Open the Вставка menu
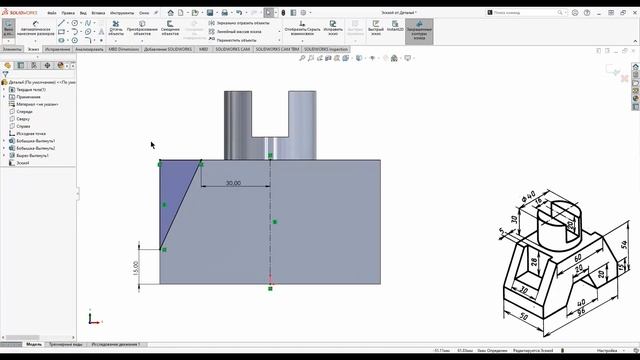This screenshot has width=640, height=360. coord(98,13)
